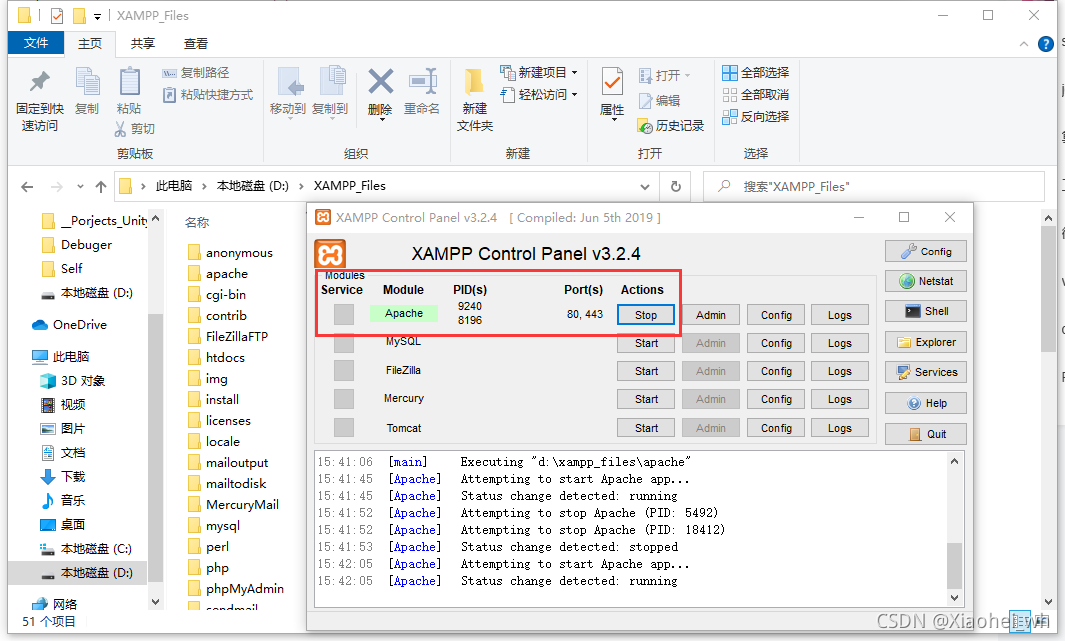This screenshot has width=1065, height=641.
Task: Switch to Share (共享) tab
Action: click(x=143, y=43)
